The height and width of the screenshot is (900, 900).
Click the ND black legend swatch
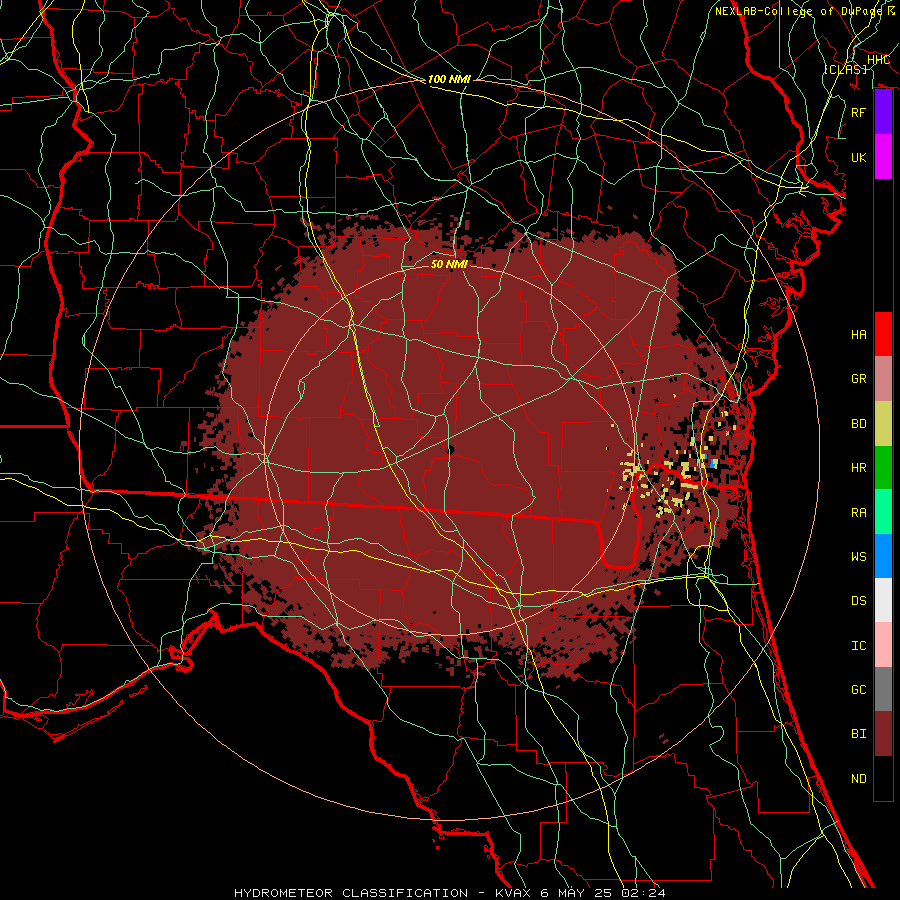(883, 778)
